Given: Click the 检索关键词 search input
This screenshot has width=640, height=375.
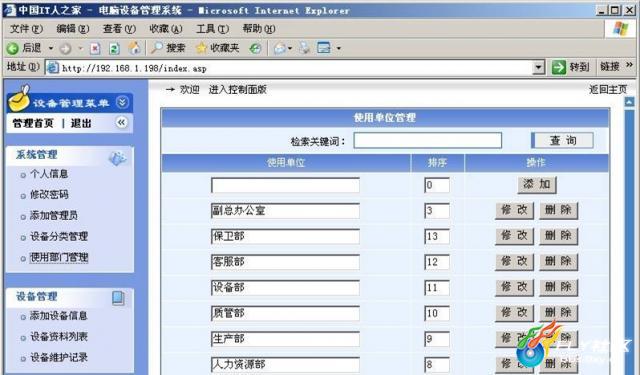Looking at the screenshot, I should tap(427, 140).
